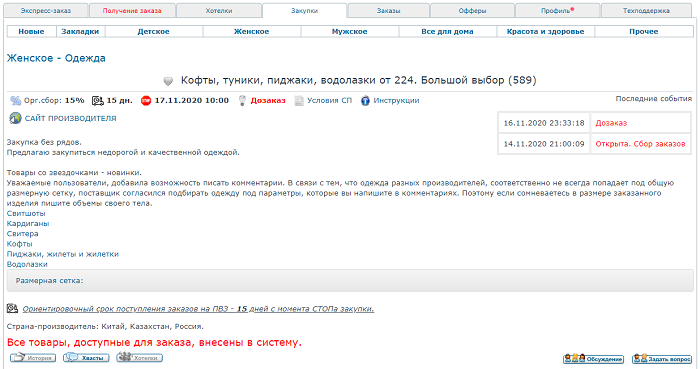Open the Свитшоты subcategory link
The width and height of the screenshot is (700, 369).
click(26, 214)
